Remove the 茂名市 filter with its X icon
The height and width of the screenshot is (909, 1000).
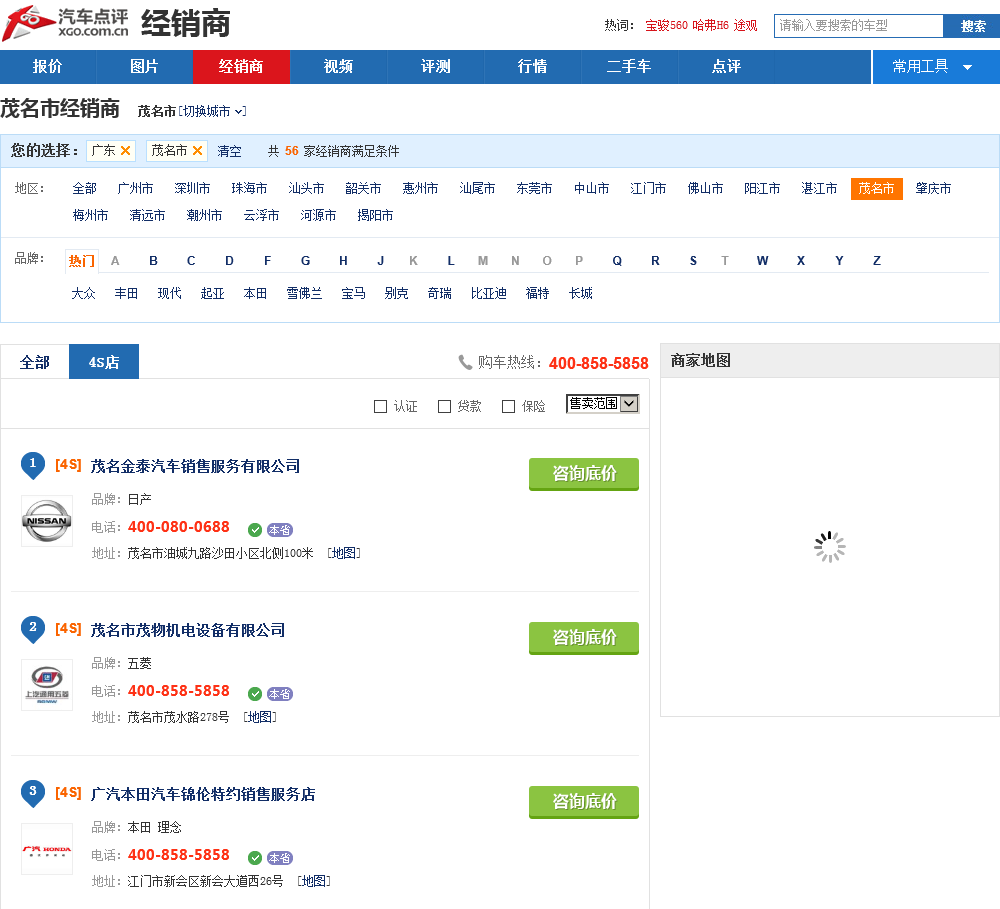[x=198, y=151]
